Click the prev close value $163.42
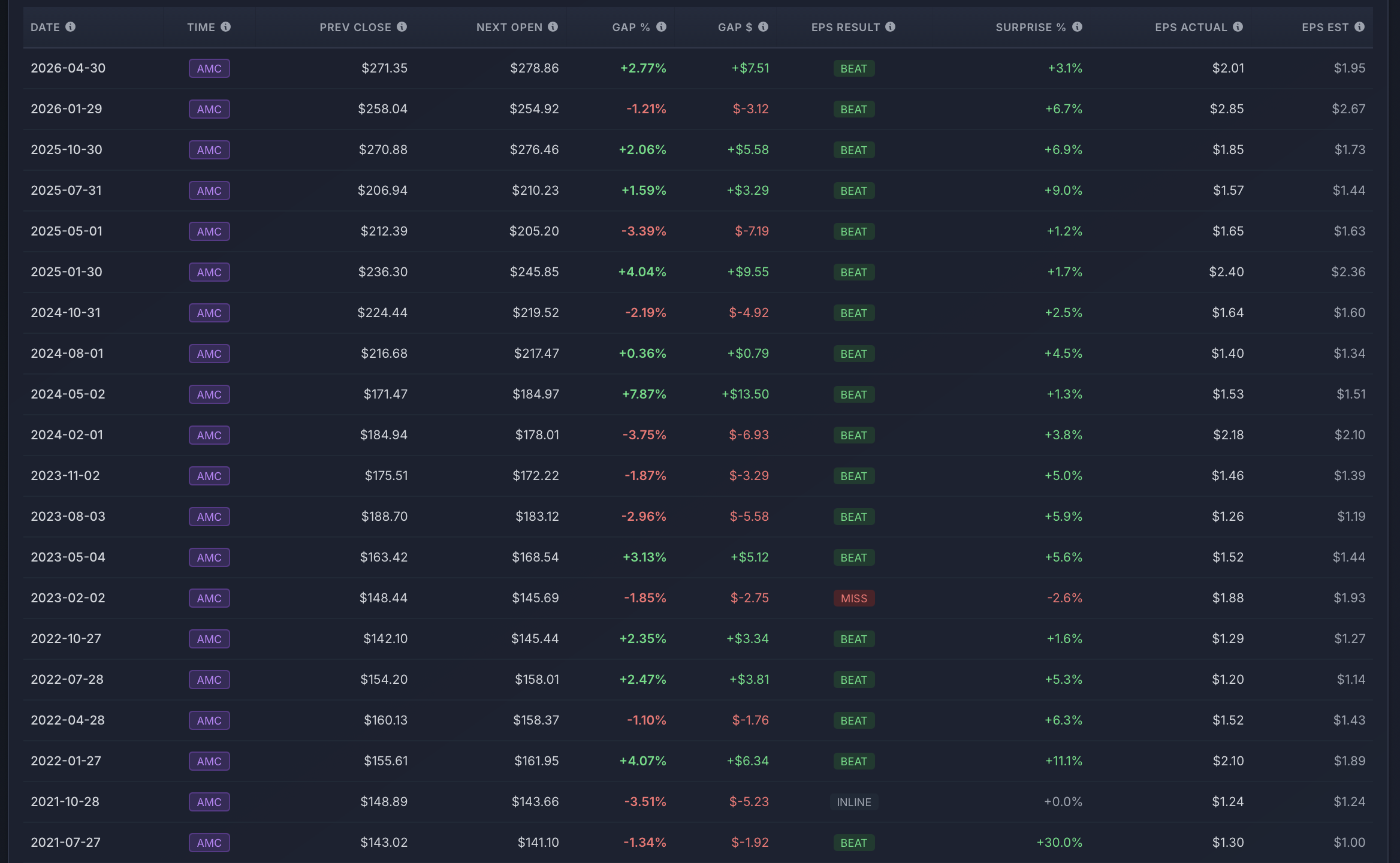The height and width of the screenshot is (863, 1400). coord(384,557)
